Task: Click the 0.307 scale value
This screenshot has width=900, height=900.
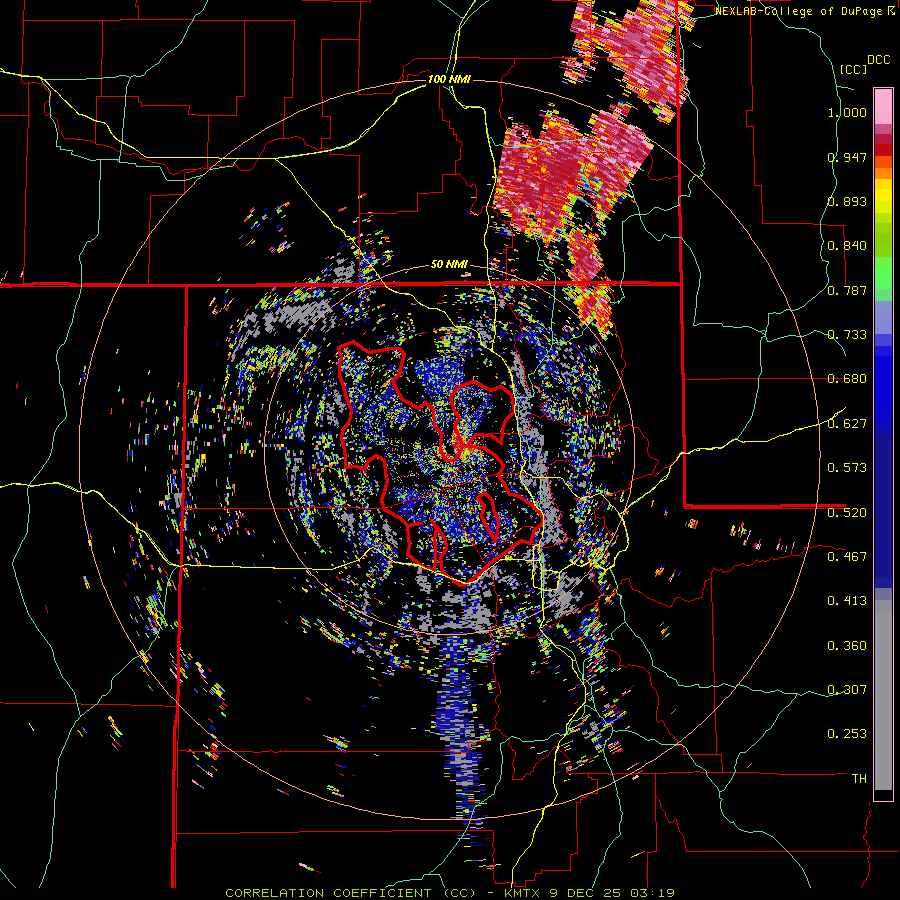Action: click(x=847, y=689)
